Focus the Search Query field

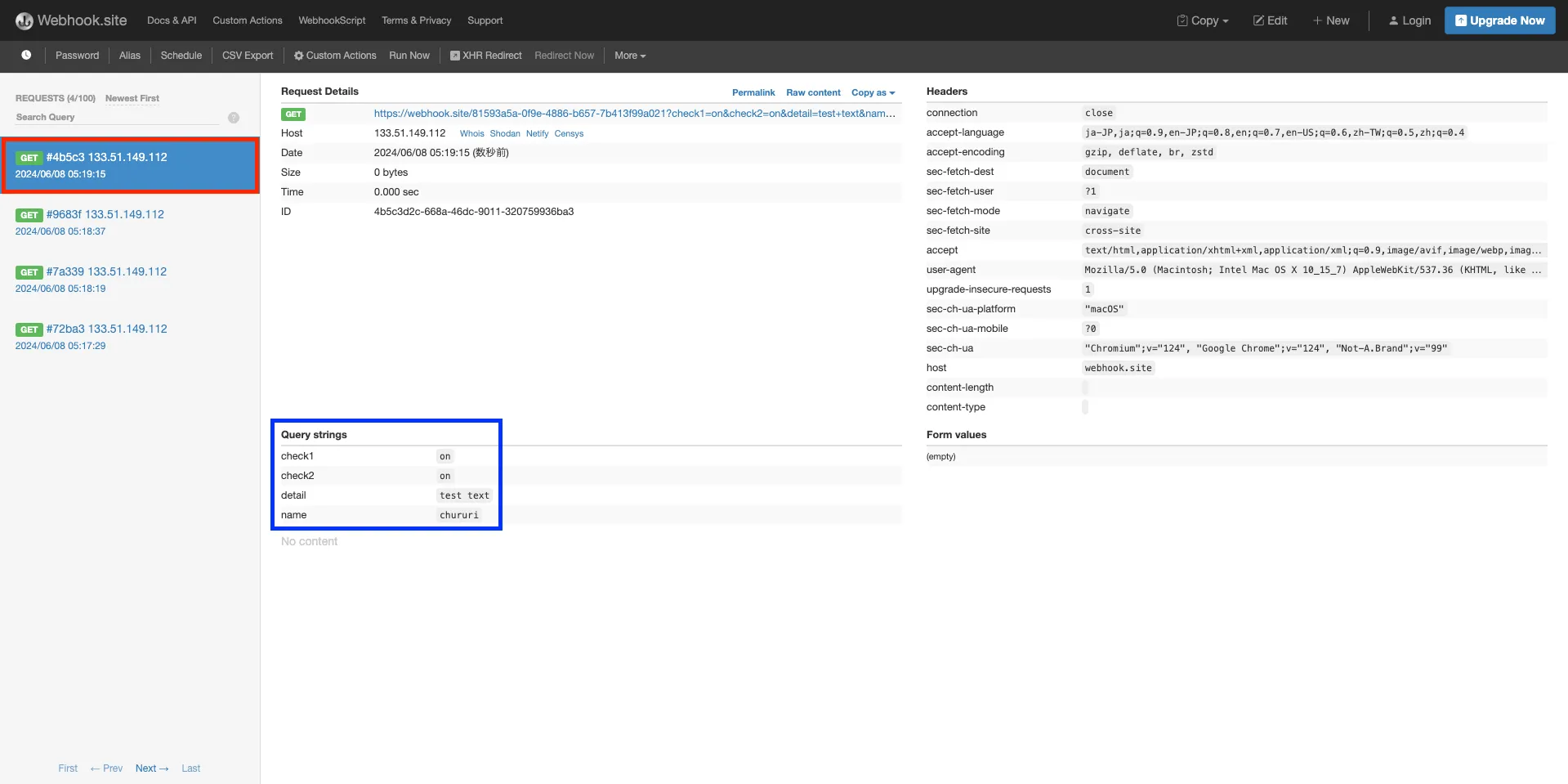point(117,118)
